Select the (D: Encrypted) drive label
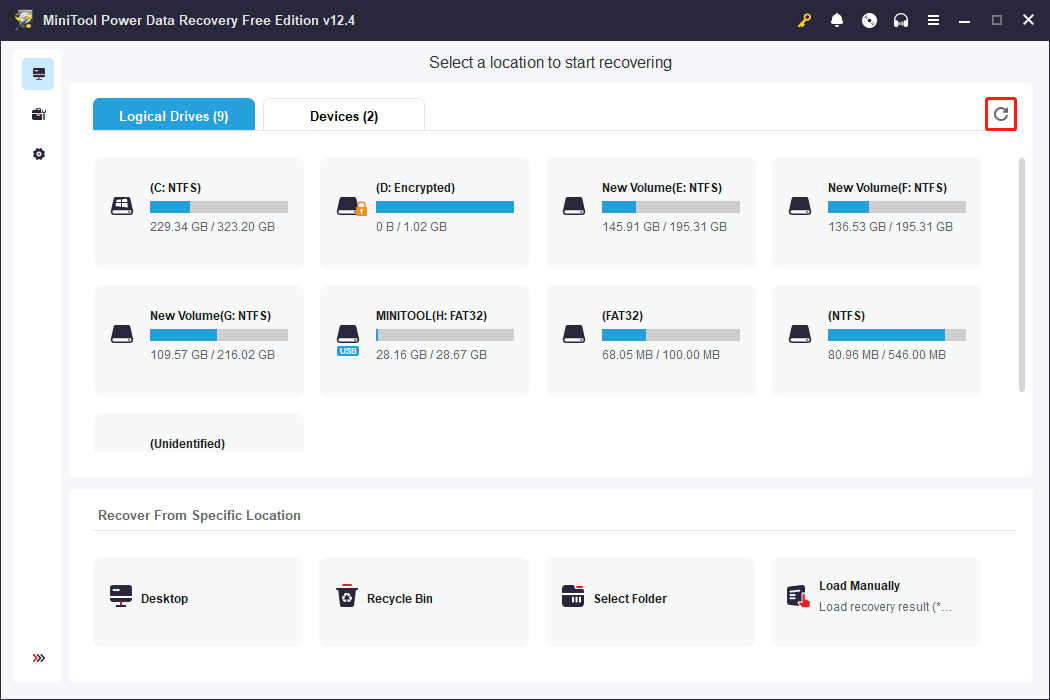This screenshot has height=700, width=1050. click(415, 188)
